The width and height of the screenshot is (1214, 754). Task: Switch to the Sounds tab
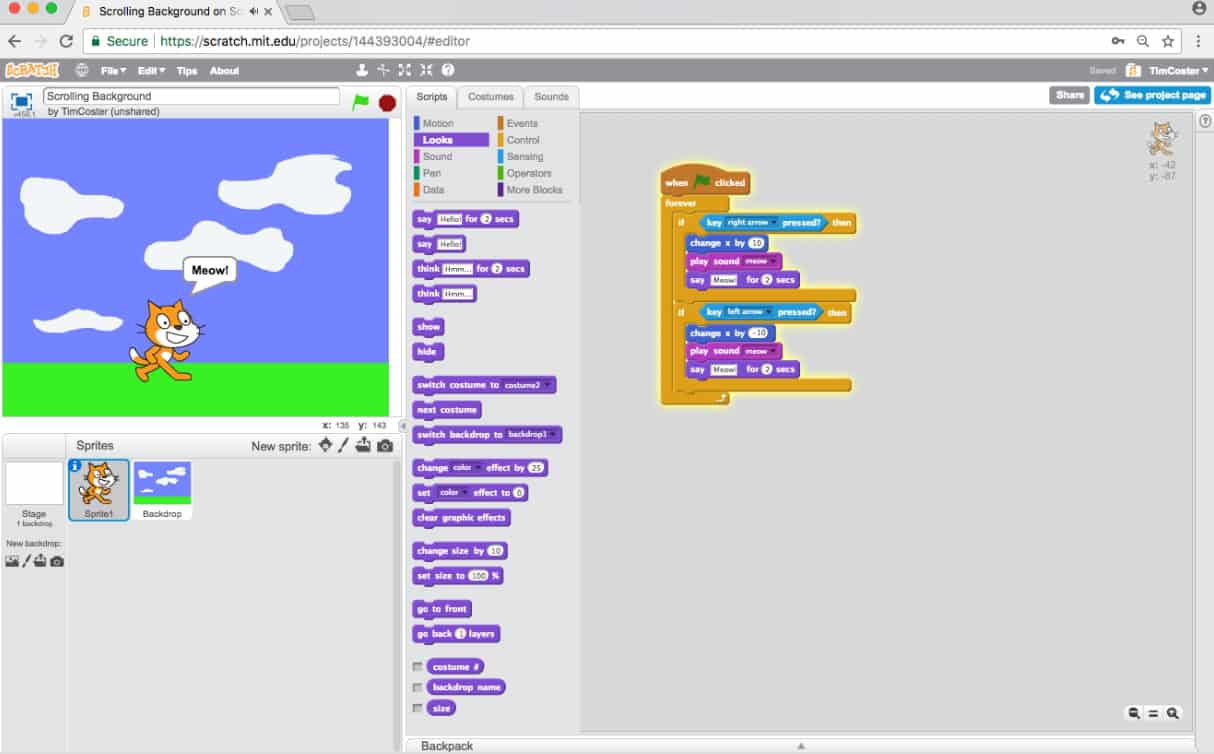[x=551, y=97]
